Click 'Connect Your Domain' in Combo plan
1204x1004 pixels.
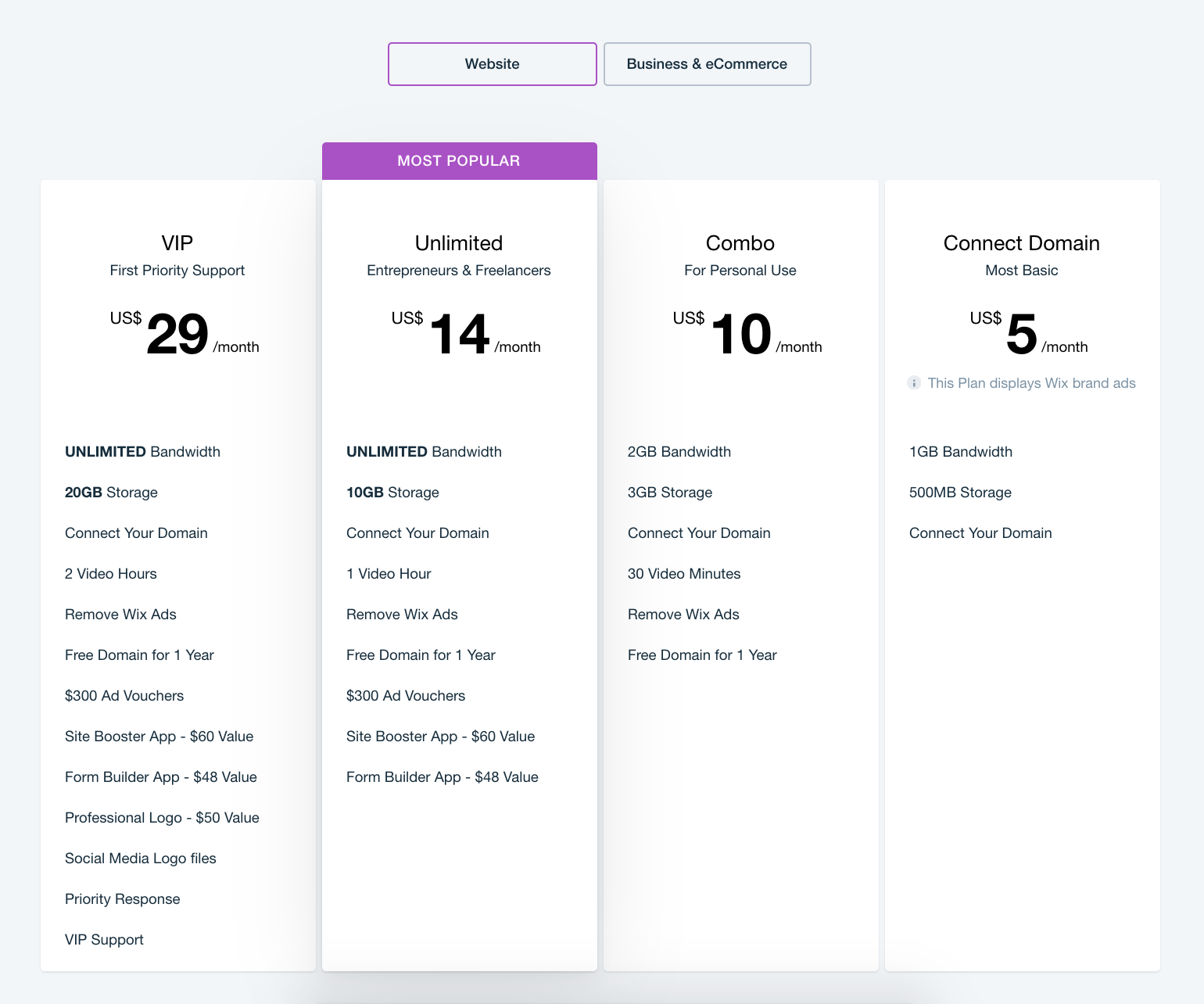[699, 533]
